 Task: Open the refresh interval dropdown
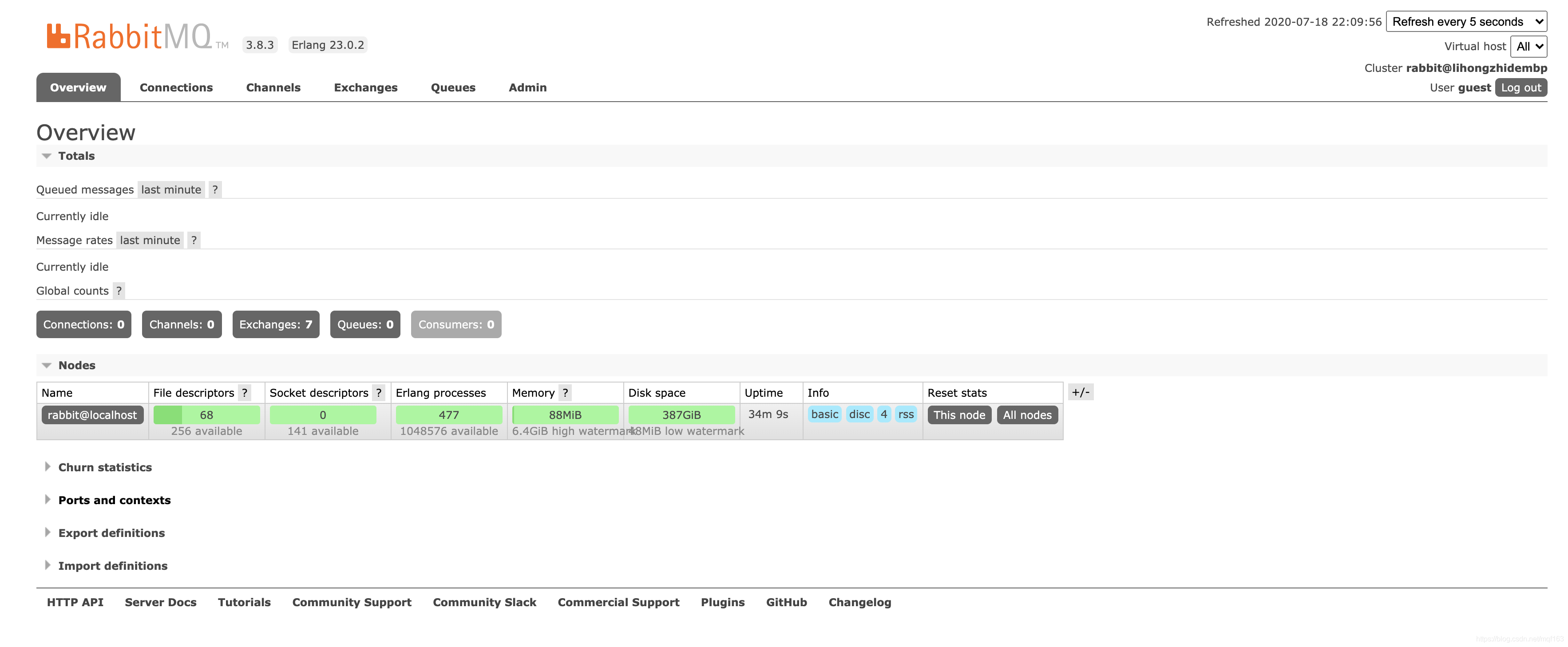point(1466,22)
